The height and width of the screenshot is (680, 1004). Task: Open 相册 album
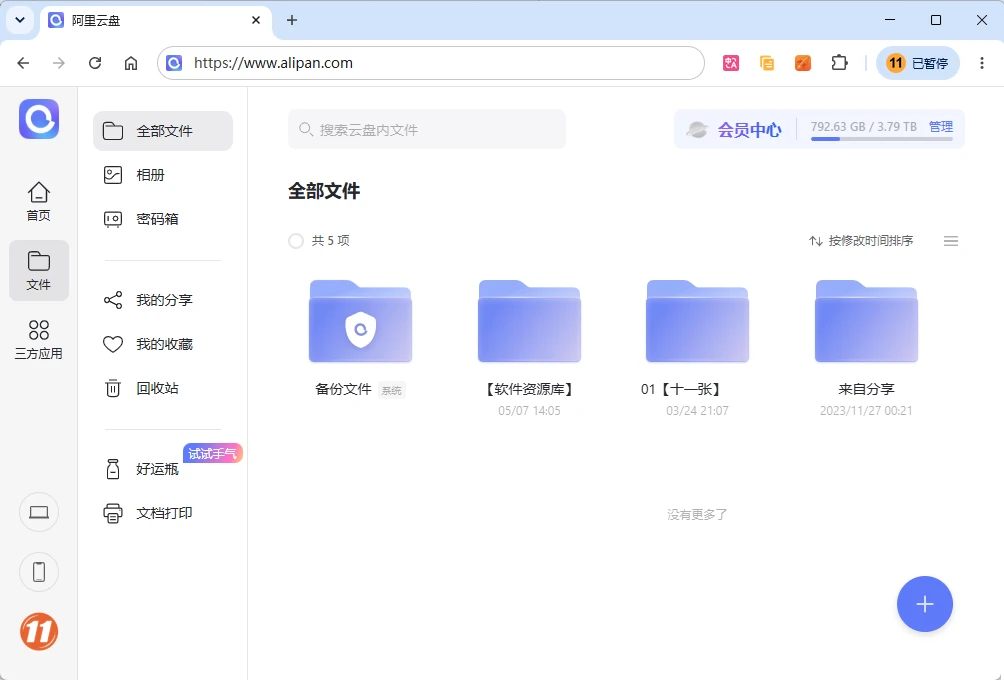click(163, 175)
